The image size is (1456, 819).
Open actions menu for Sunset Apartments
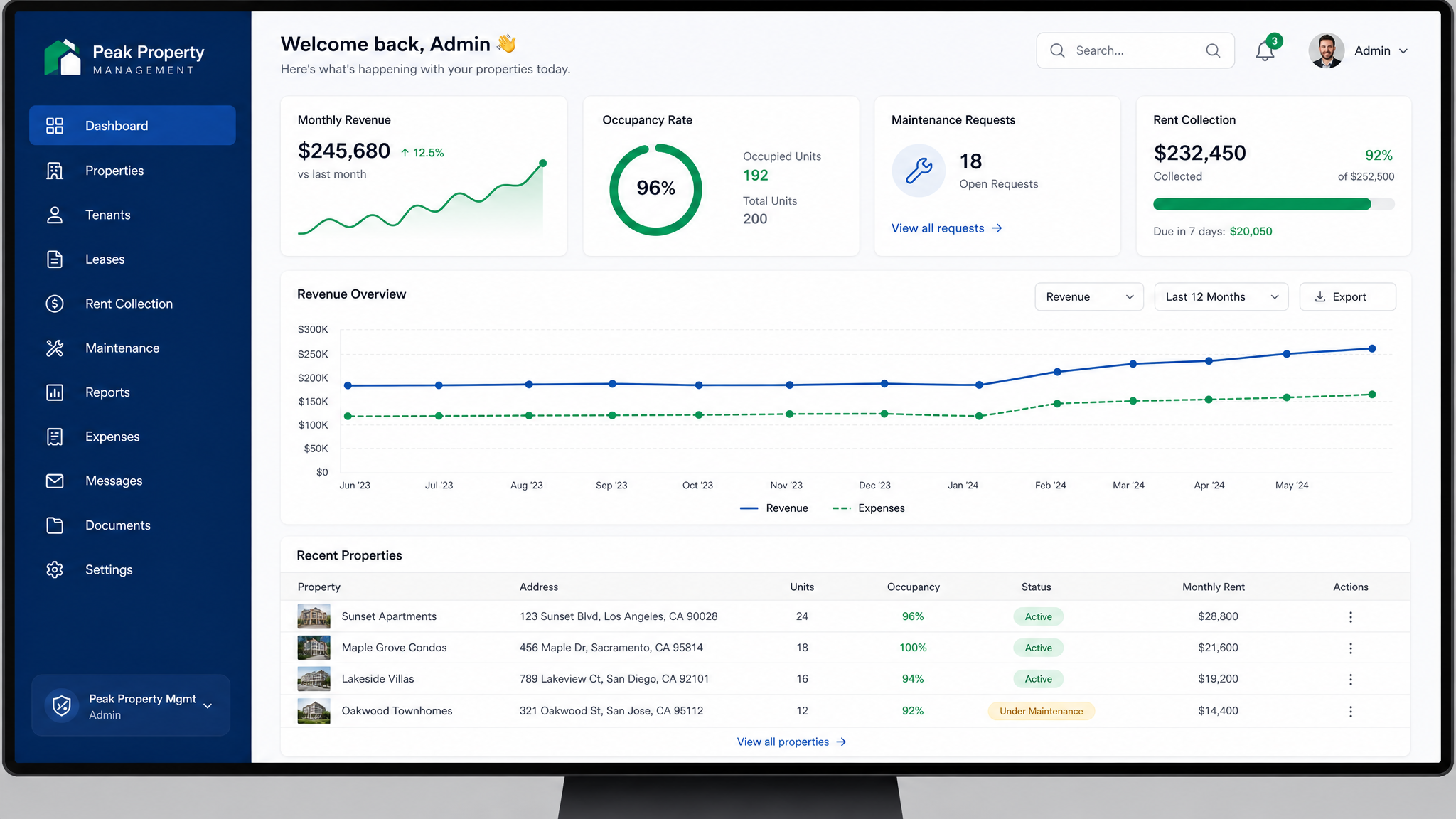point(1351,617)
